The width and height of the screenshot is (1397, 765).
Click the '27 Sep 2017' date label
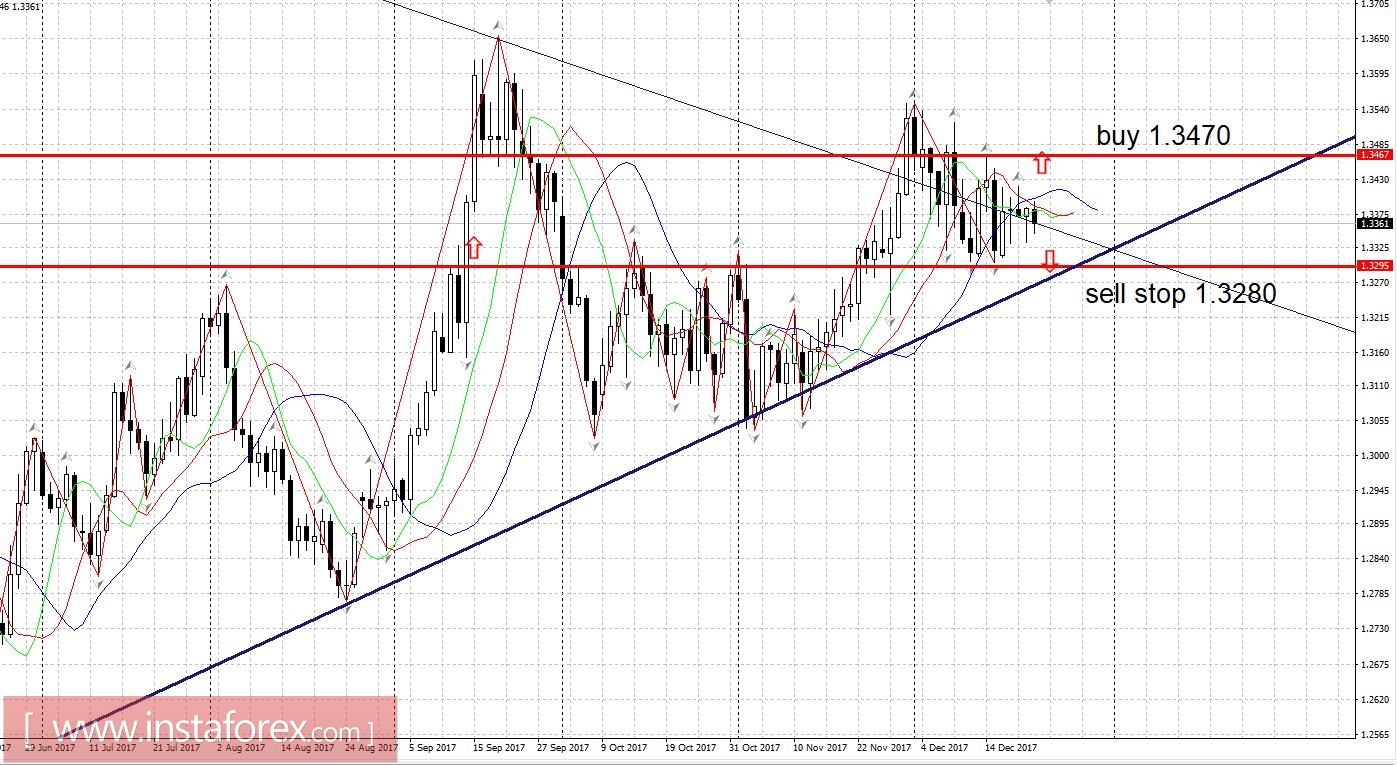[562, 747]
